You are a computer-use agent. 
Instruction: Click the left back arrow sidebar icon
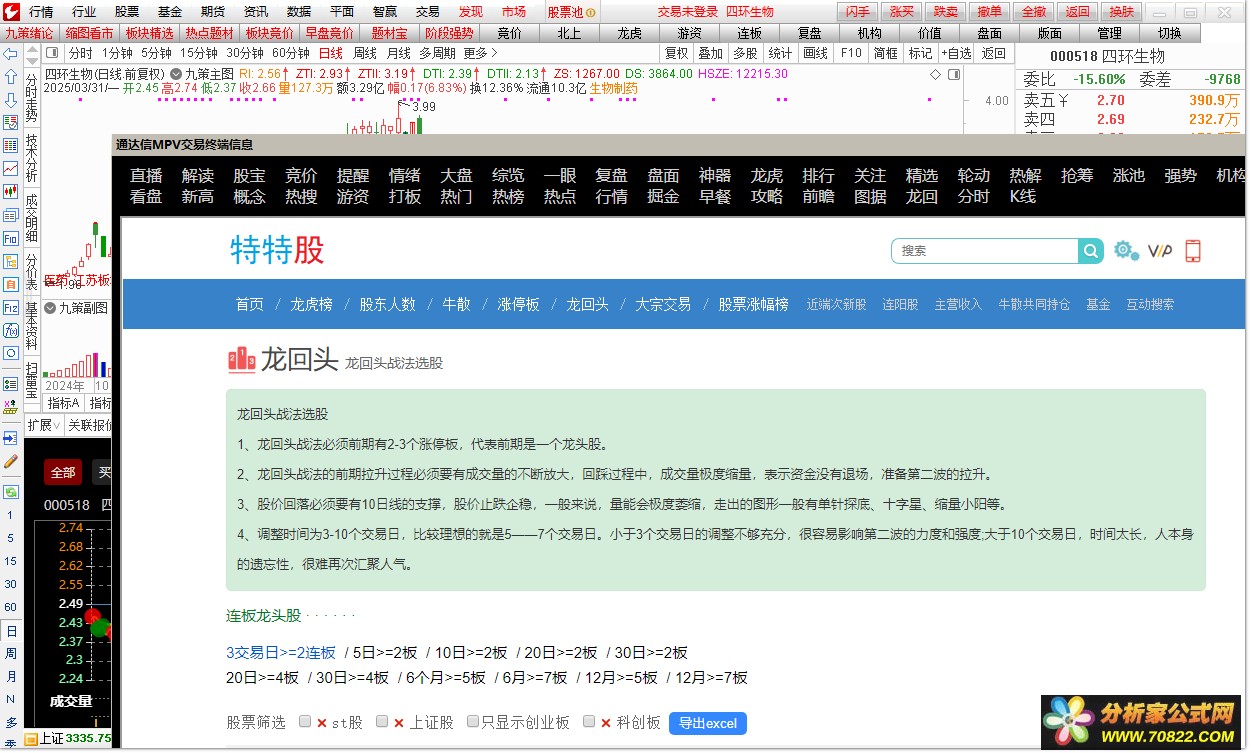10,54
